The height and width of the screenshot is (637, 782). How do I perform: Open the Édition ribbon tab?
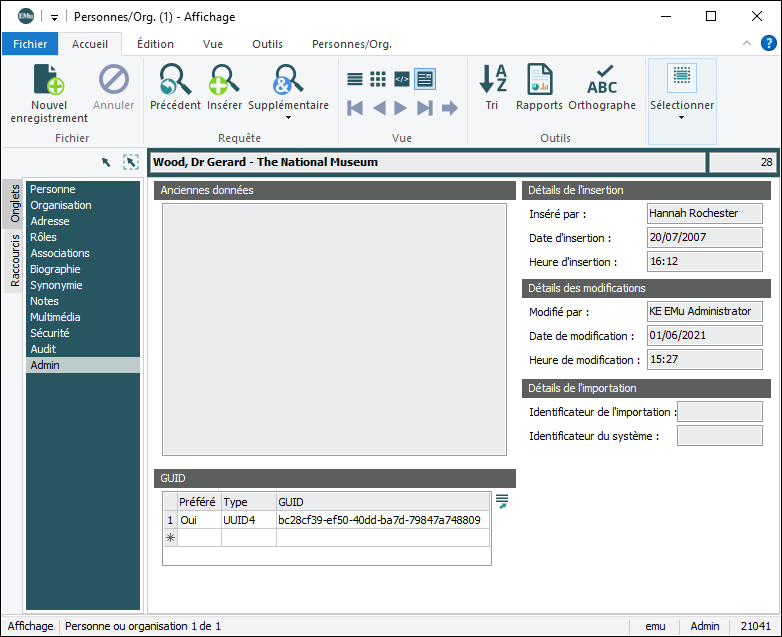(155, 44)
